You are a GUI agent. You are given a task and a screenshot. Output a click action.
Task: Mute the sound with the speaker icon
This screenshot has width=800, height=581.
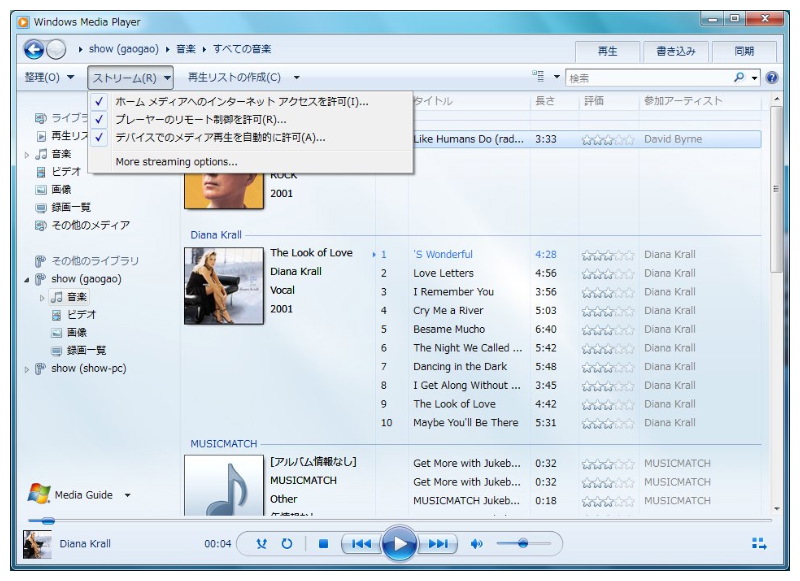(477, 544)
